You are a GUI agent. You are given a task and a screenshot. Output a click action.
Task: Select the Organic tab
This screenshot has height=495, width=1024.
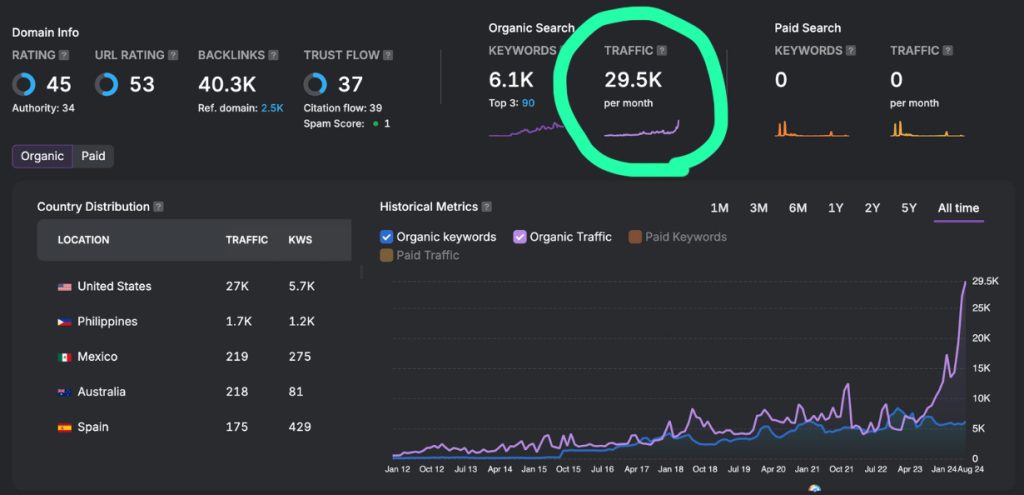(43, 156)
